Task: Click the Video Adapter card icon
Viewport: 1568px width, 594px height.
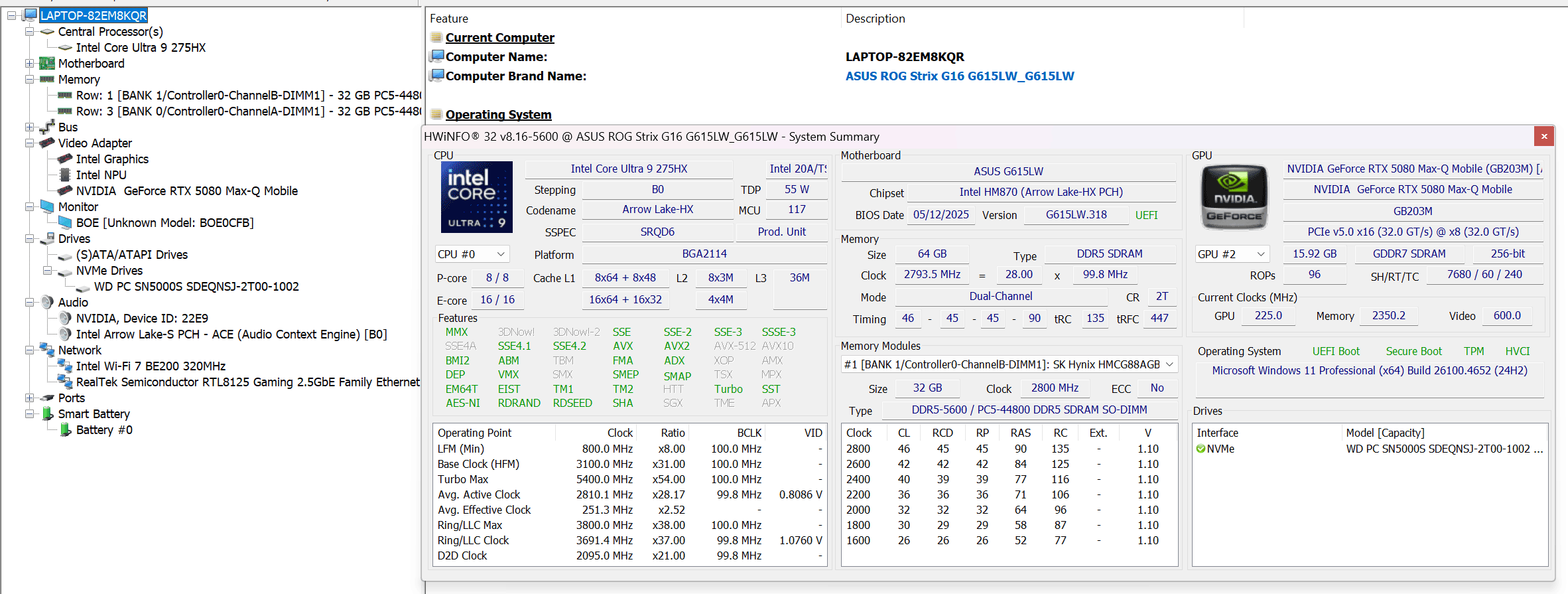Action: click(x=47, y=143)
